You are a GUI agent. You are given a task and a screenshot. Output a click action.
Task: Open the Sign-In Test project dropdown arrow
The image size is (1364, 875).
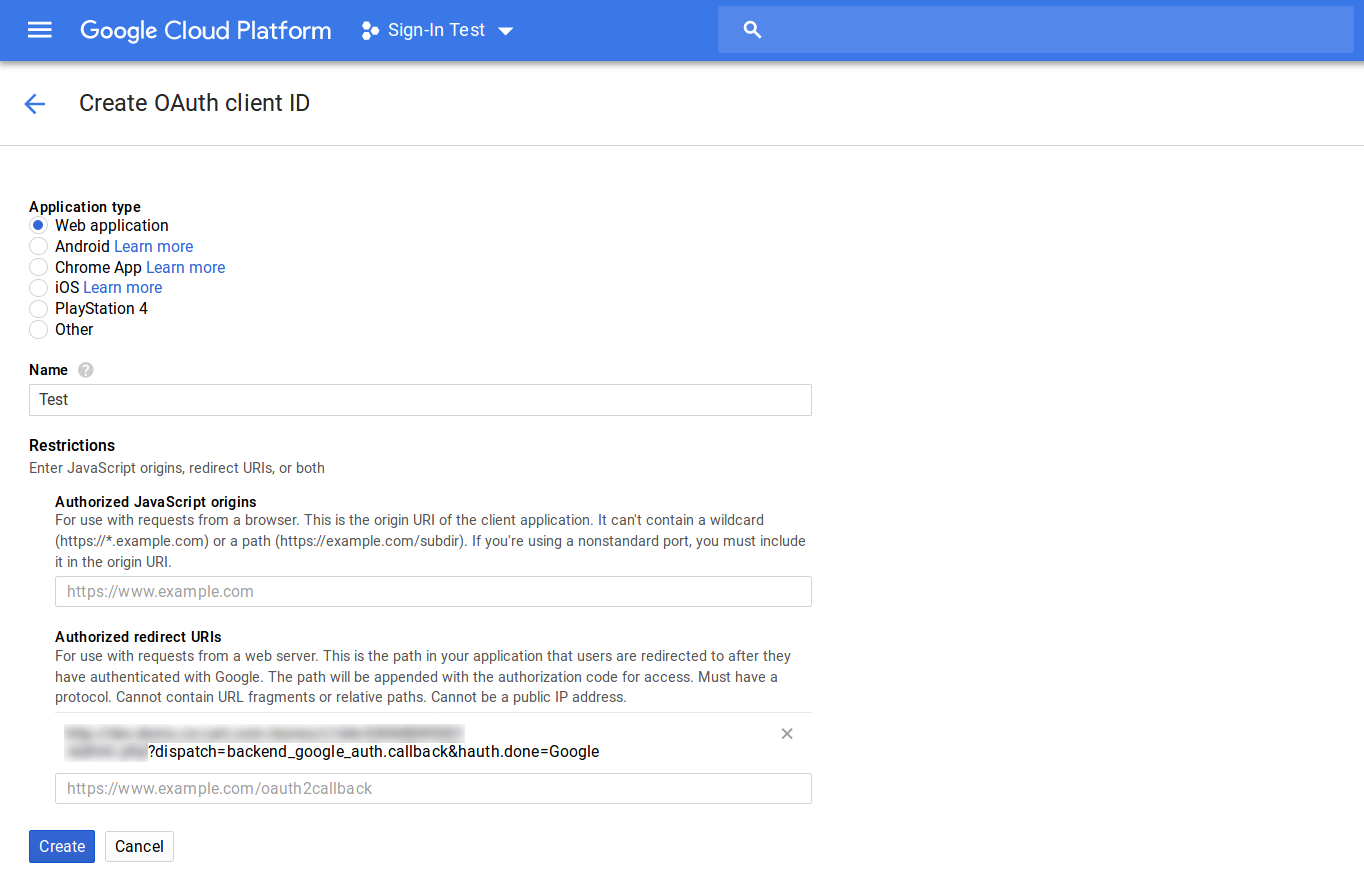coord(506,31)
